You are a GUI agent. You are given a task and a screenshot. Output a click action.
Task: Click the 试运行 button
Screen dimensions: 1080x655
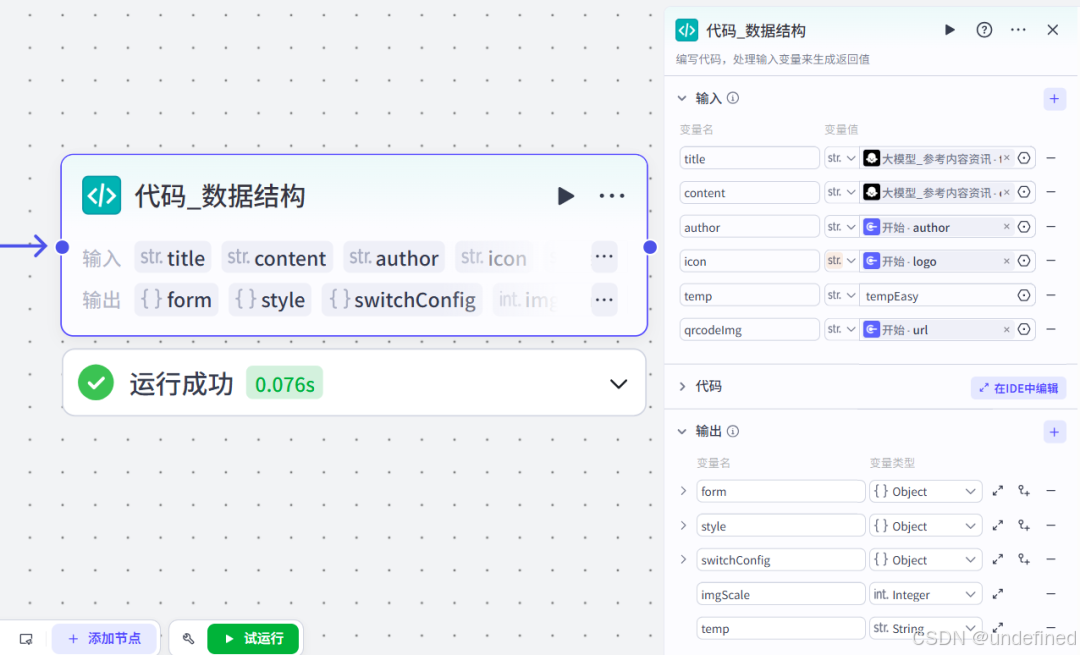tap(253, 637)
